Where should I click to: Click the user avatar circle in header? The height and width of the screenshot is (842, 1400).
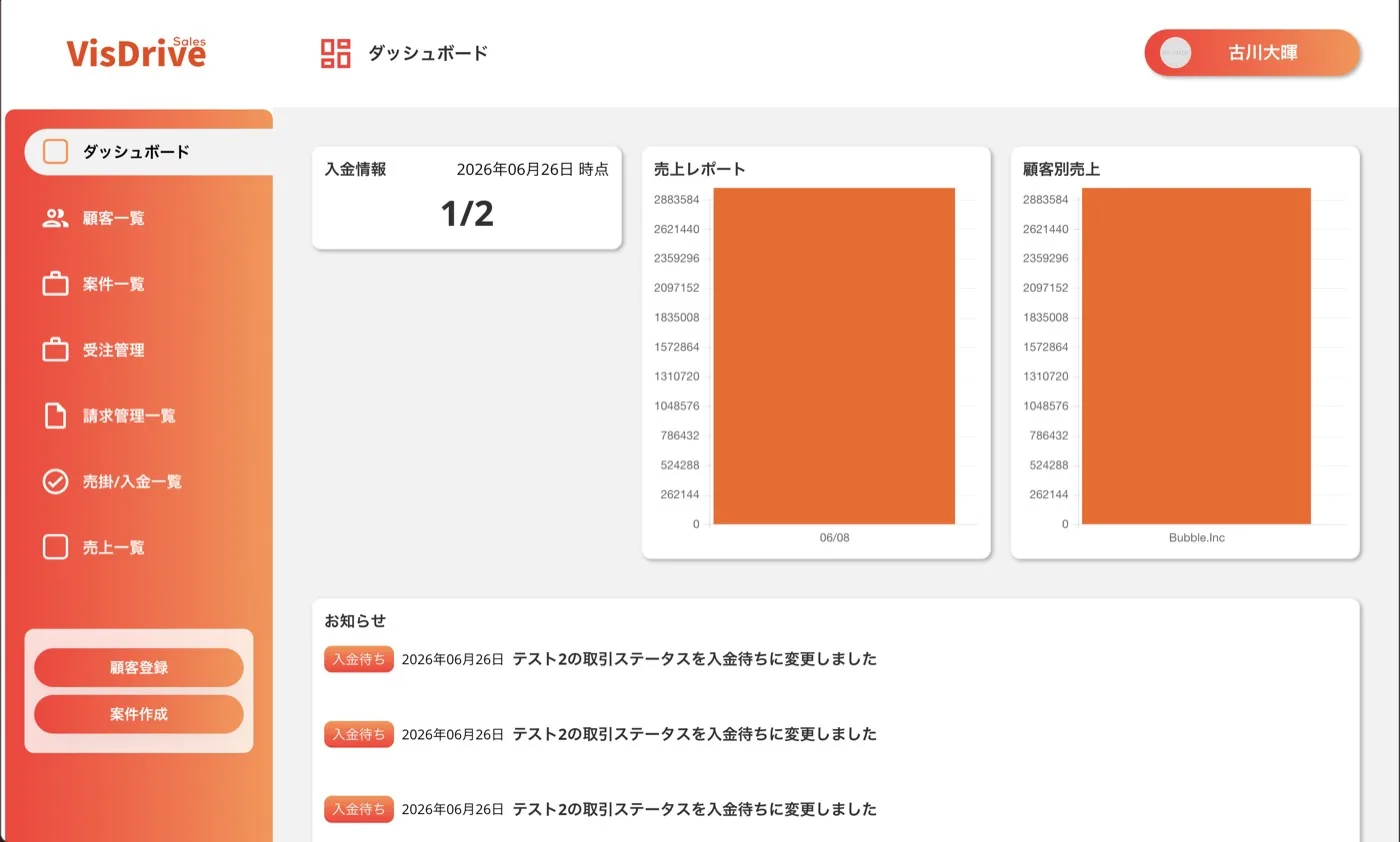click(x=1176, y=53)
